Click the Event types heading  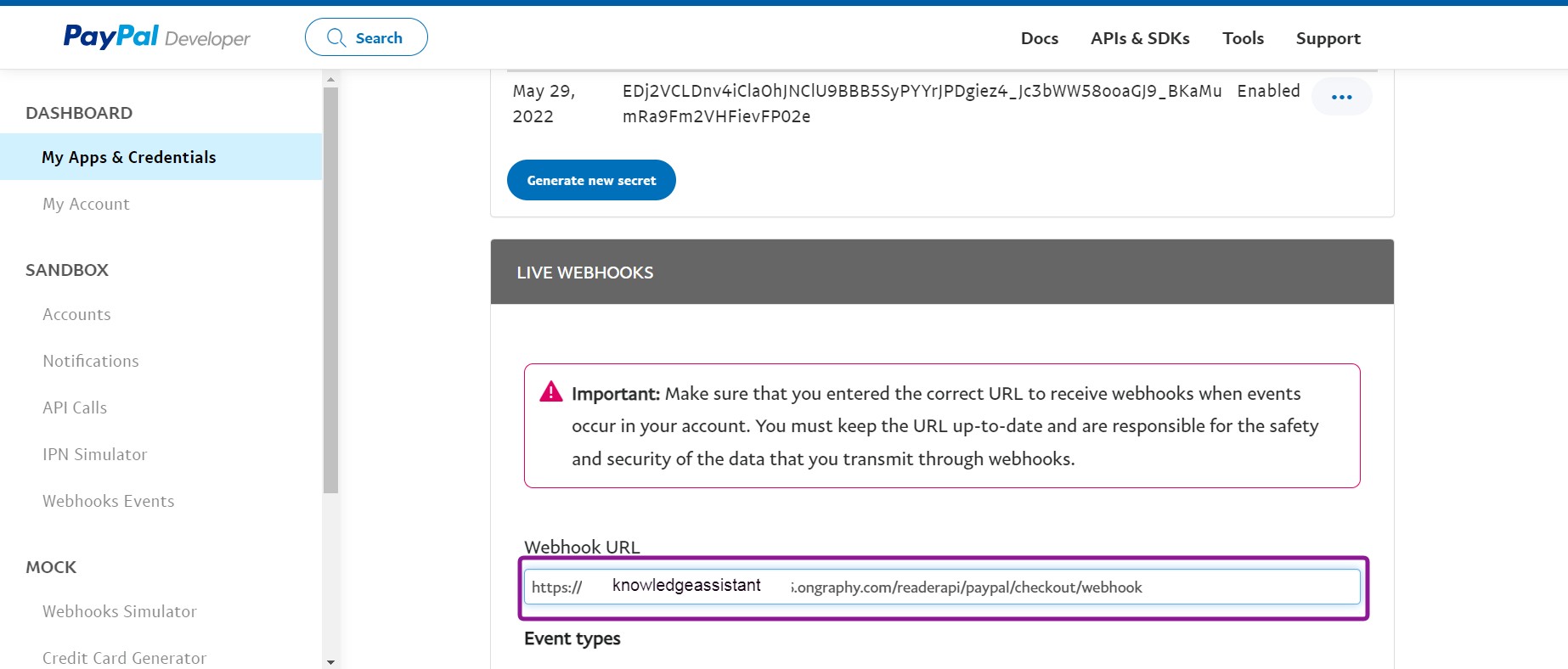tap(572, 638)
